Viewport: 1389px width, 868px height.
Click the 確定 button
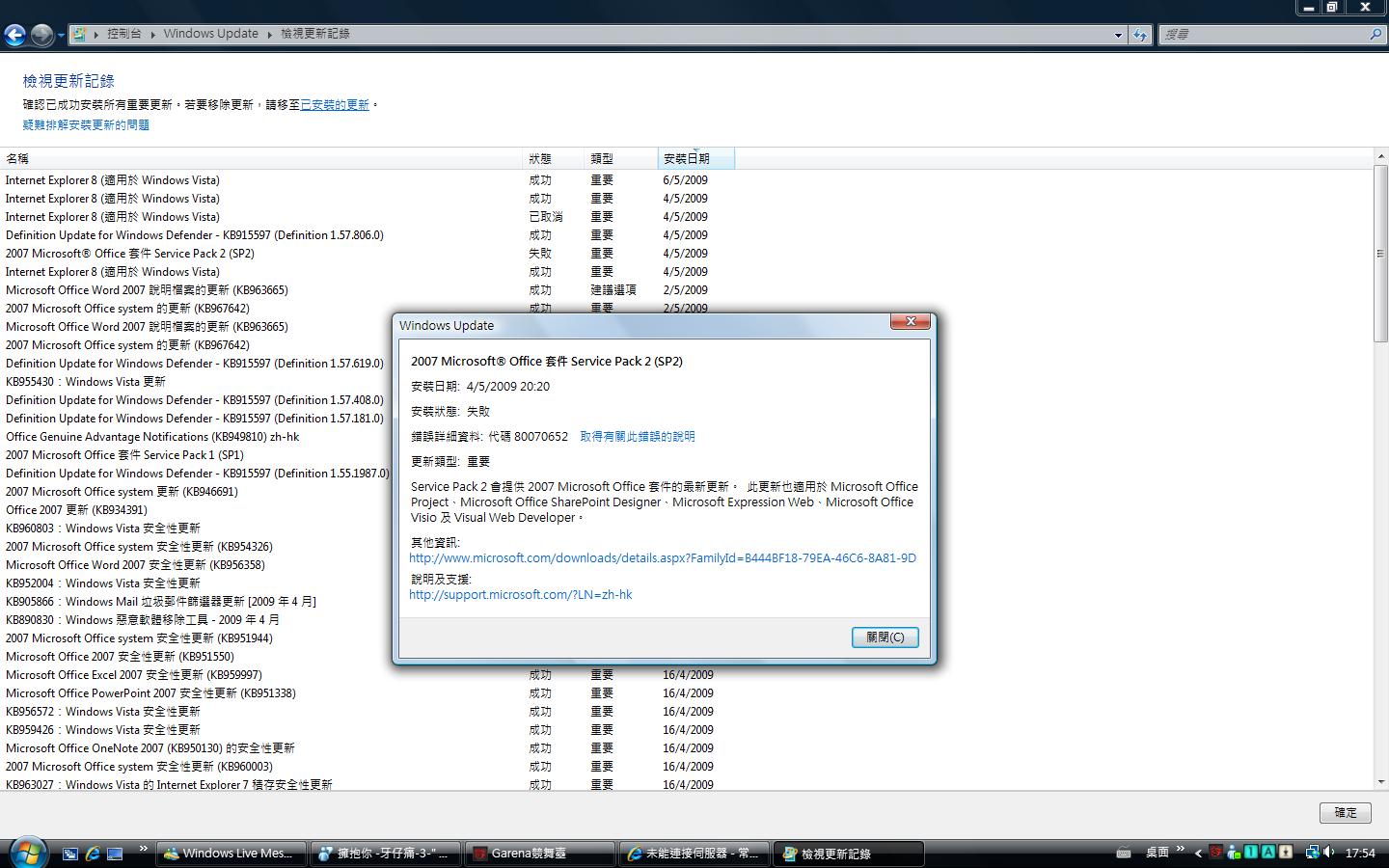[1346, 813]
